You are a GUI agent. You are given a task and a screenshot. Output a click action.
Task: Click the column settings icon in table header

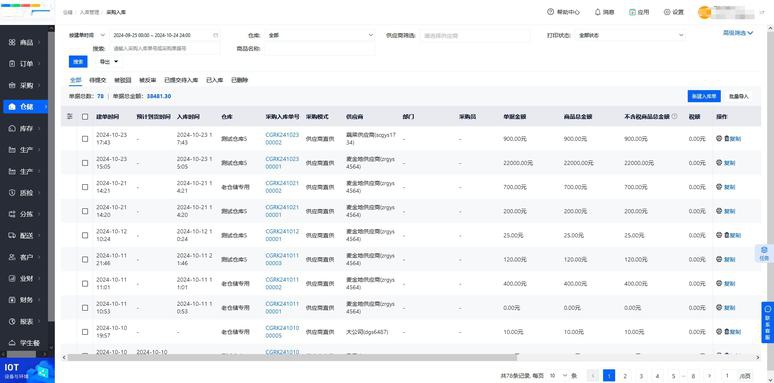pyautogui.click(x=70, y=116)
